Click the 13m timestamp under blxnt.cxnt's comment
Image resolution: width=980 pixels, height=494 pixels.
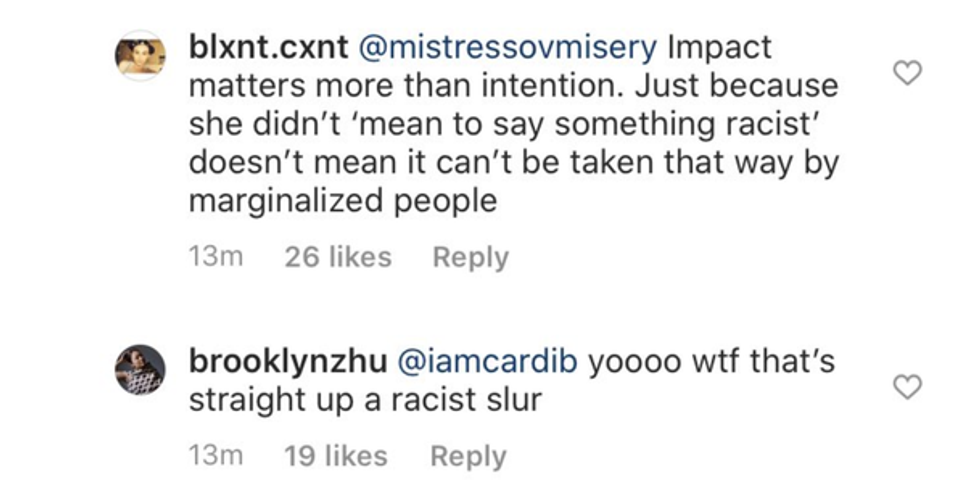[216, 257]
